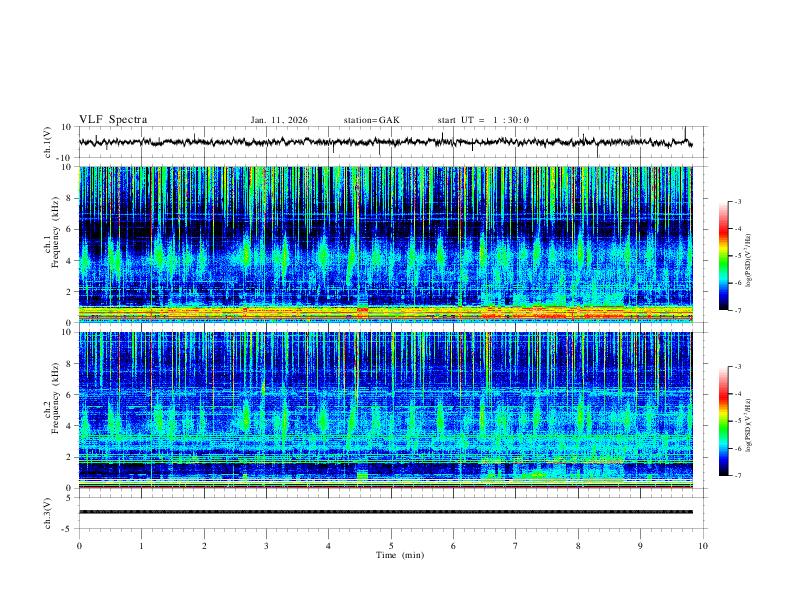
Task: Click the log(PSD) unit label beside ch.1 colorbar
Action: [x=749, y=260]
